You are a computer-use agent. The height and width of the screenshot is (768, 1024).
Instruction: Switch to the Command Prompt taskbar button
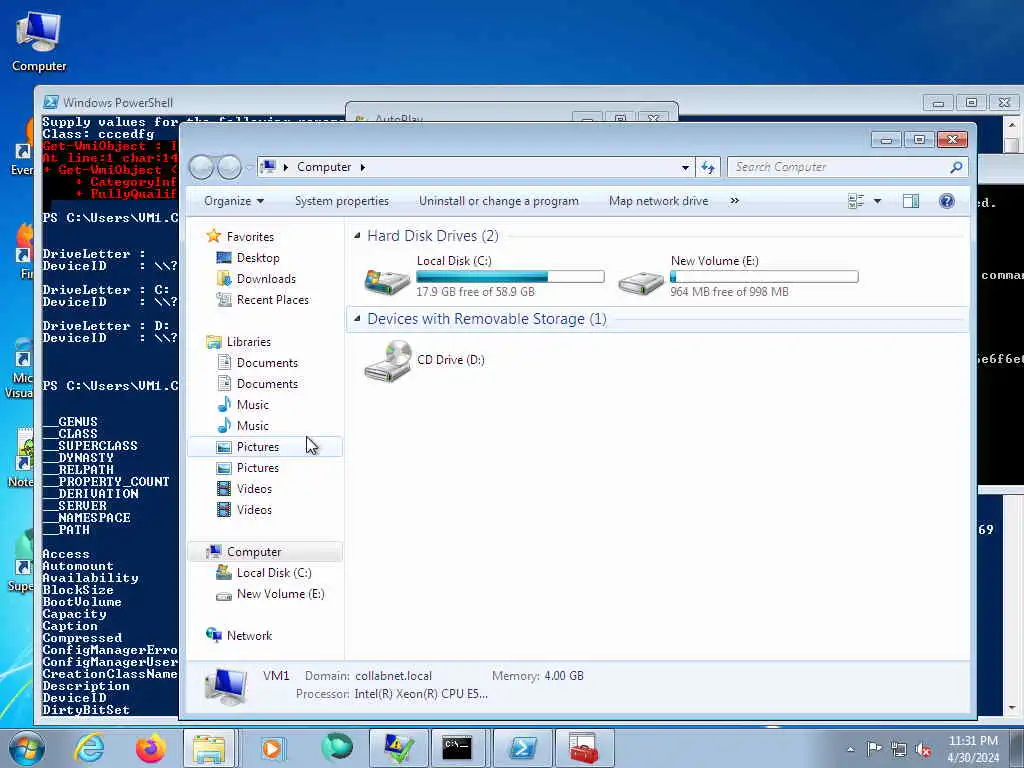[x=456, y=748]
